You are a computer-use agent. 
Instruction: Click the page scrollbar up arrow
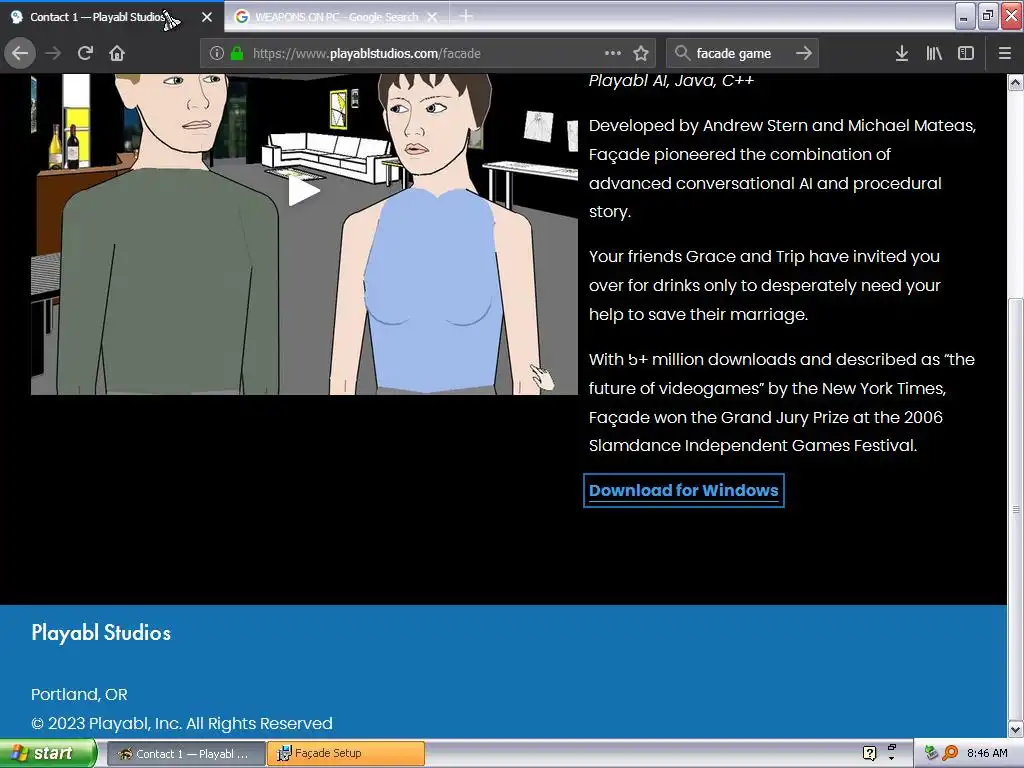coord(1015,82)
